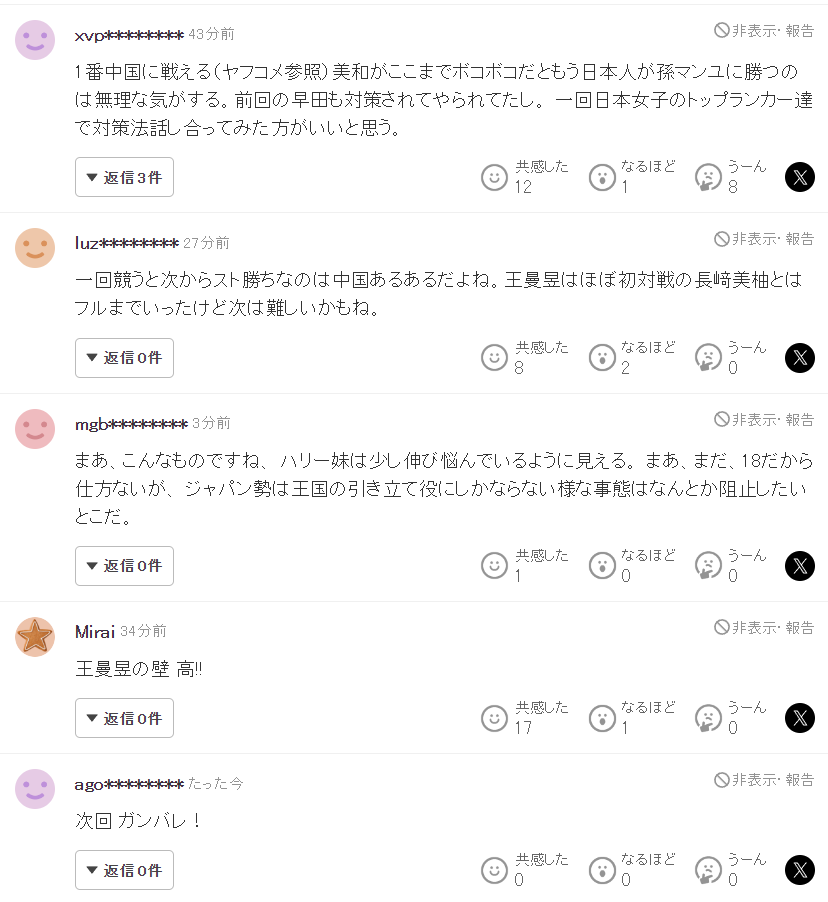Expand 返信0件 under ago comment
This screenshot has width=828, height=902.
coord(124,870)
